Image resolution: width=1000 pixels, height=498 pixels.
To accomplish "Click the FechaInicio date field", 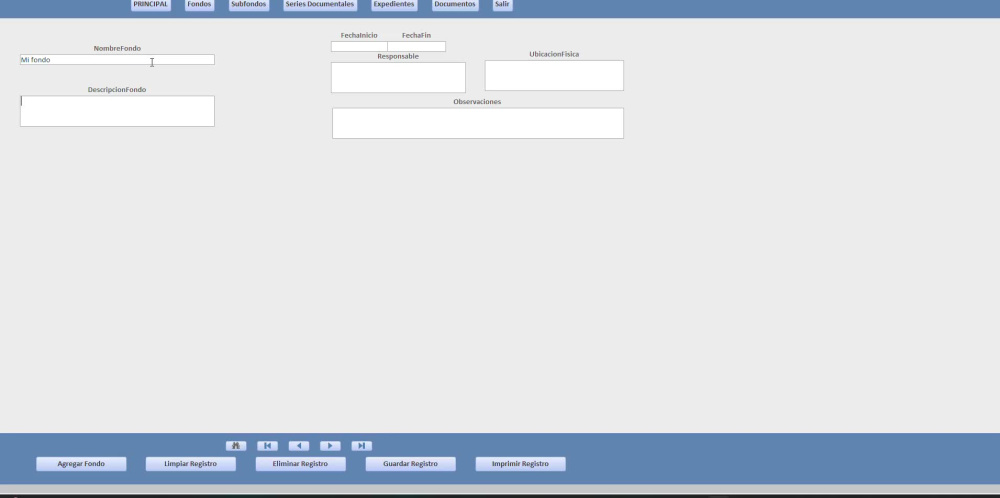I will 359,47.
